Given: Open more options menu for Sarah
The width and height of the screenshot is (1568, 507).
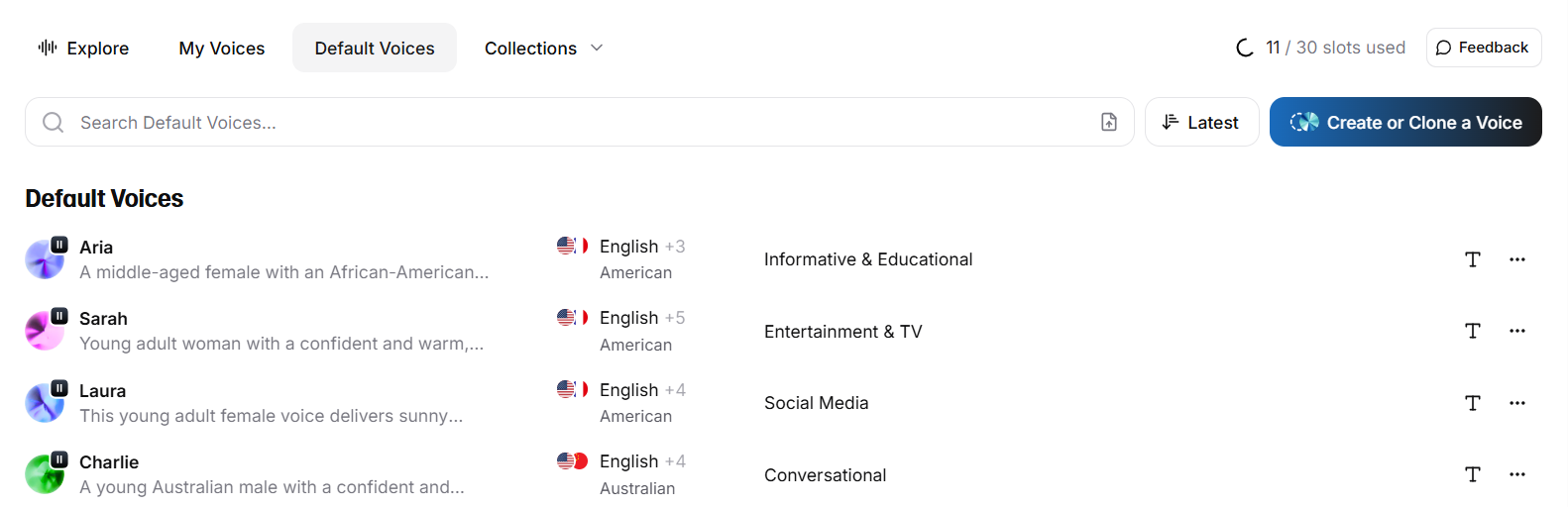Looking at the screenshot, I should pos(1516,331).
